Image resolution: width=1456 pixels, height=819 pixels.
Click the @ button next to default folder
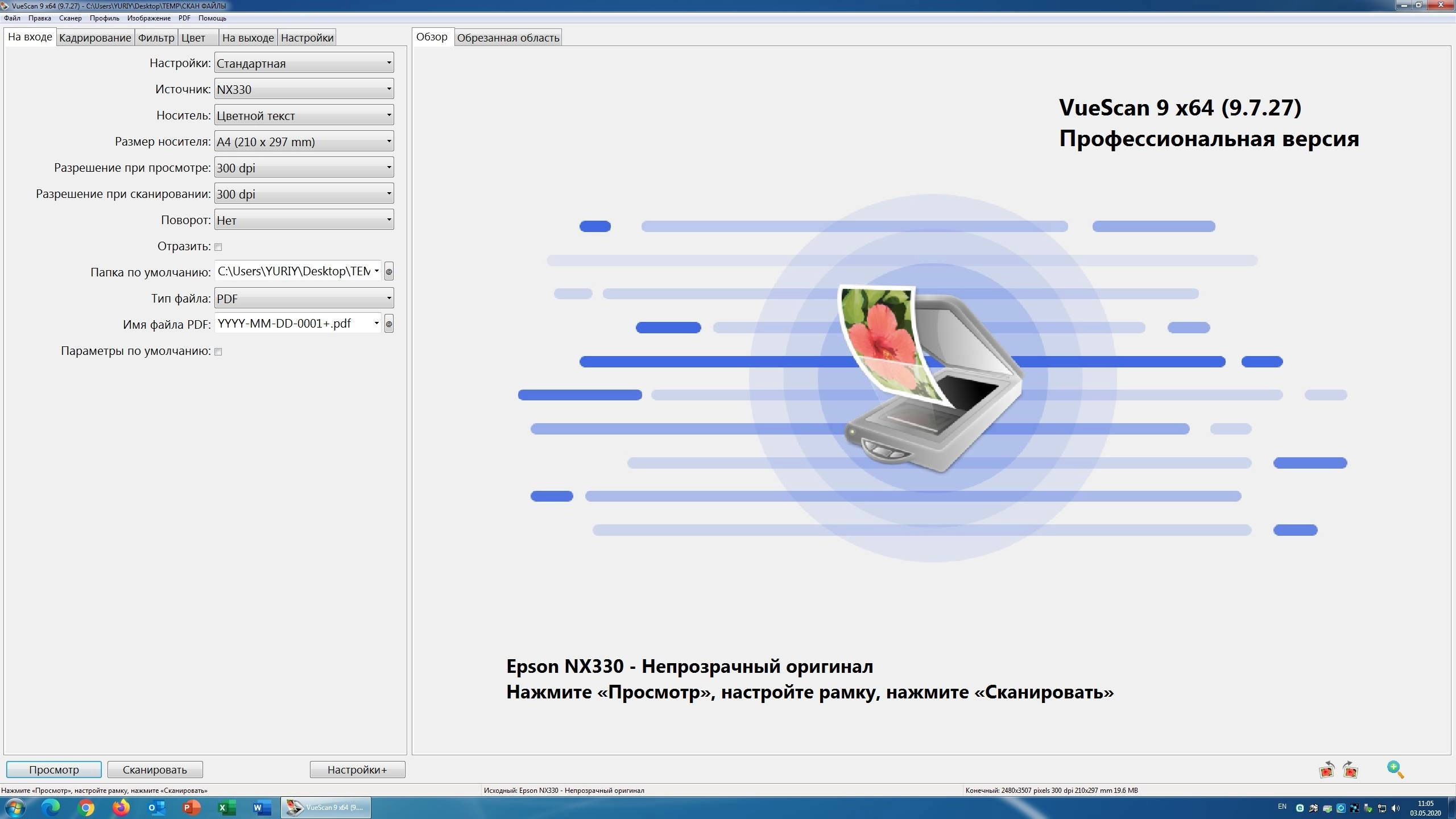[389, 271]
